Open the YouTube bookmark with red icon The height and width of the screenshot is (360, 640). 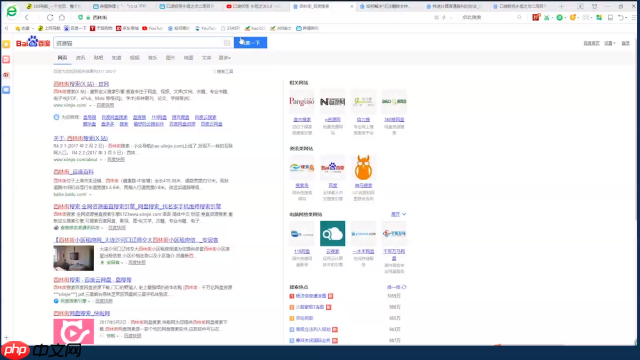[152, 28]
